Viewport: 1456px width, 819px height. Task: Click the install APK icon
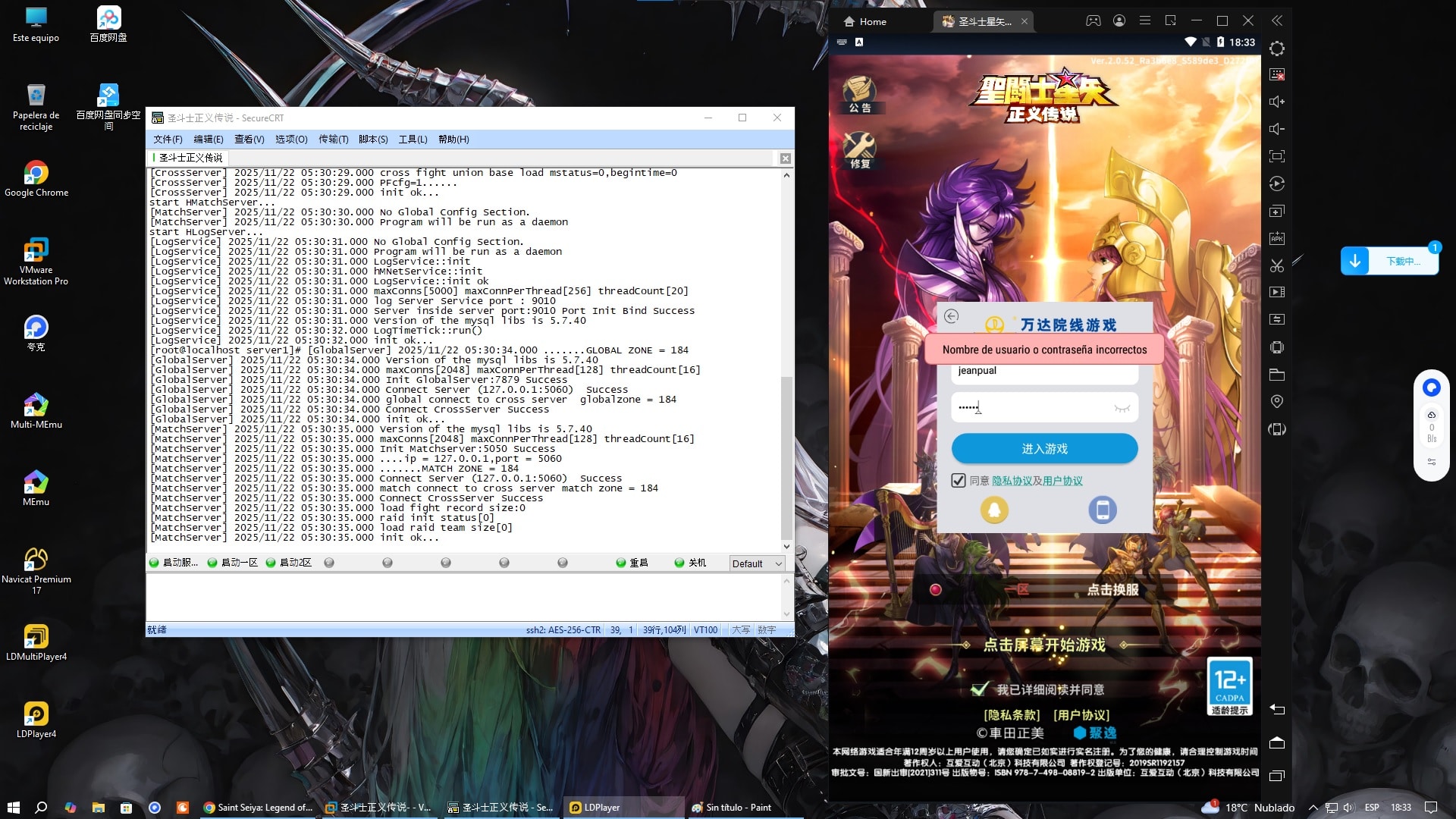[1277, 238]
